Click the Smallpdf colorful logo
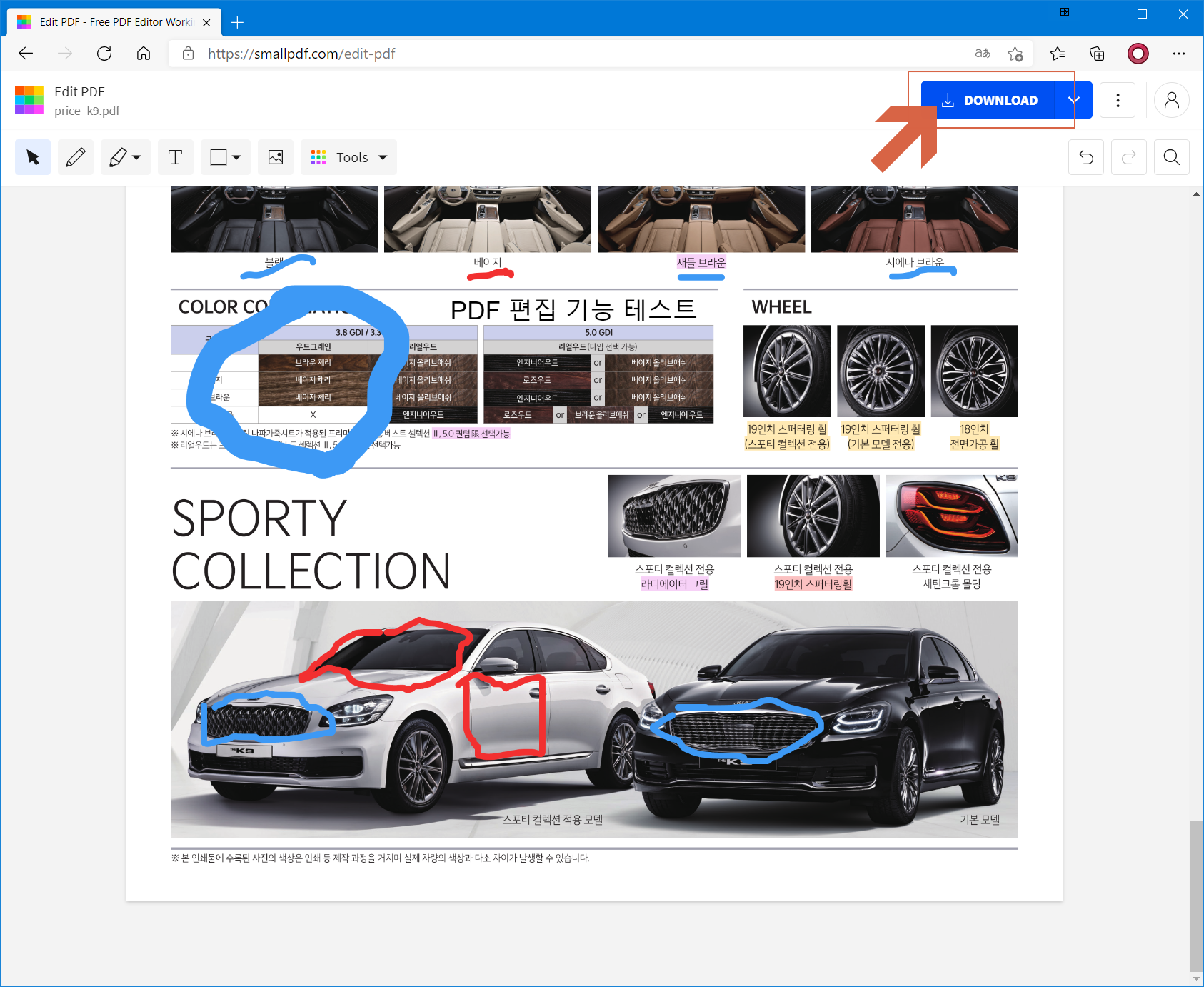This screenshot has width=1204, height=987. pos(29,100)
